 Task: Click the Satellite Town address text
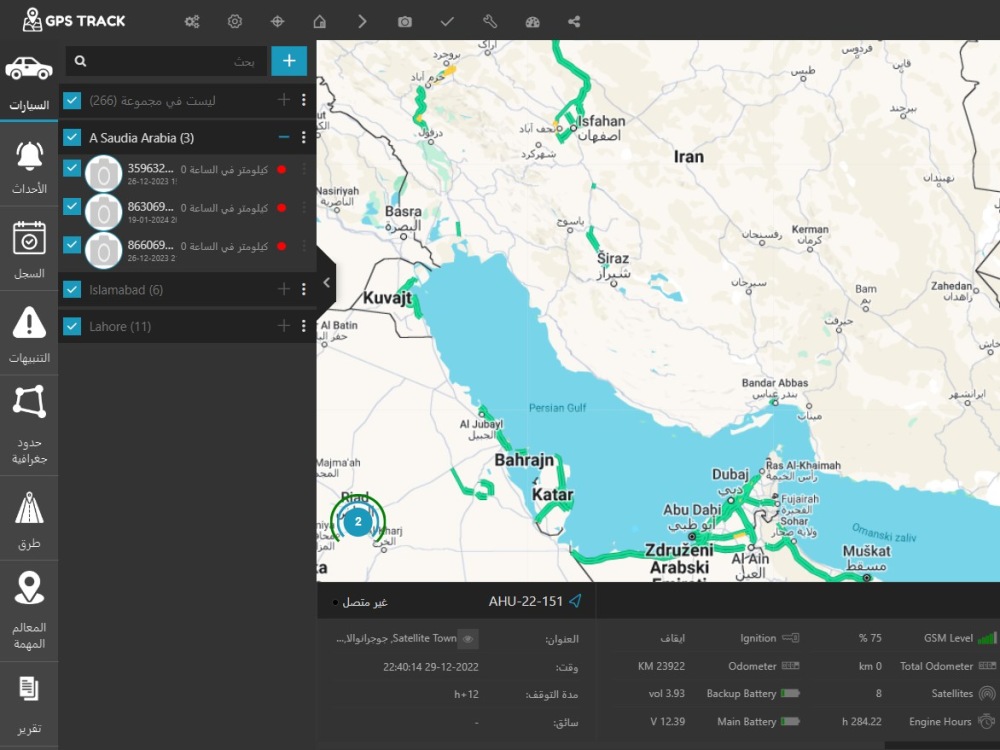coord(396,638)
